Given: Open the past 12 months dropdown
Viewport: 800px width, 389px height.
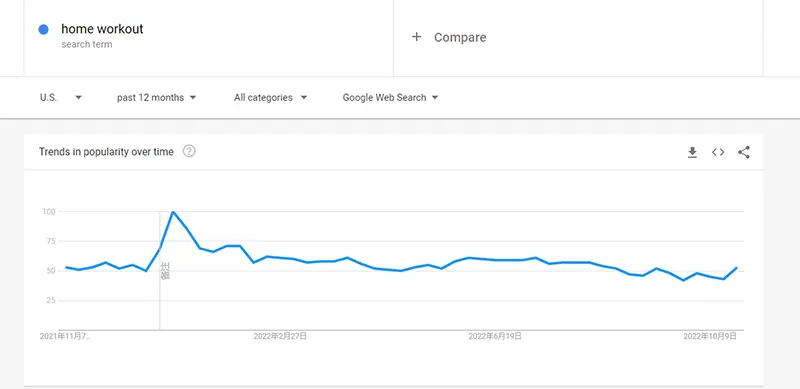Looking at the screenshot, I should (193, 98).
